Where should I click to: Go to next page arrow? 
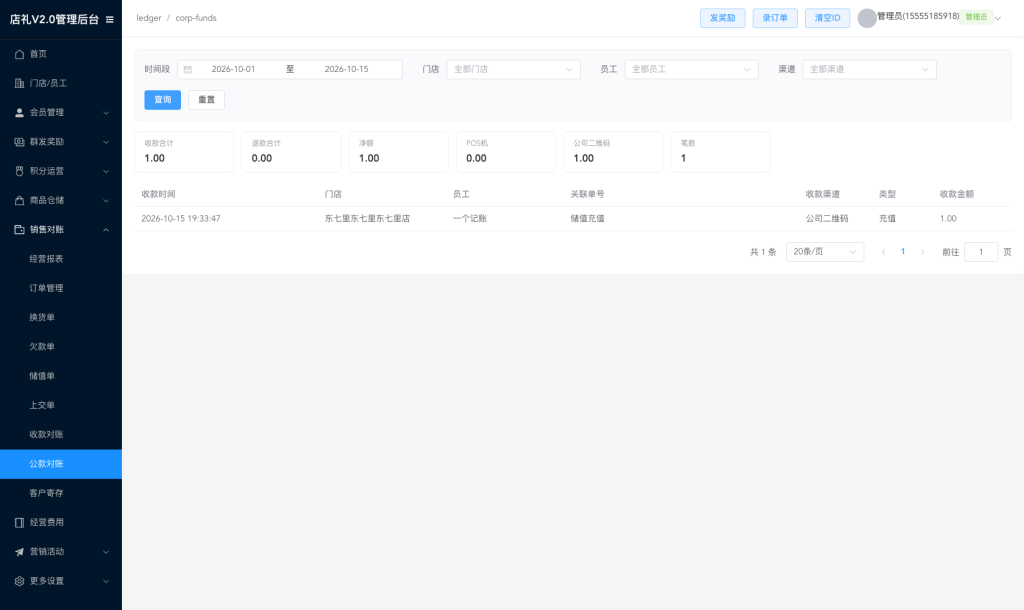pos(923,252)
